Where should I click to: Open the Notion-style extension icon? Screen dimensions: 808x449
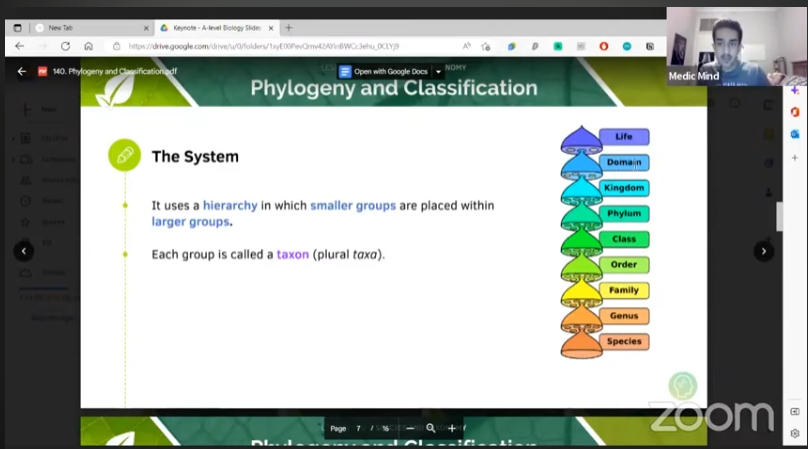[650, 46]
